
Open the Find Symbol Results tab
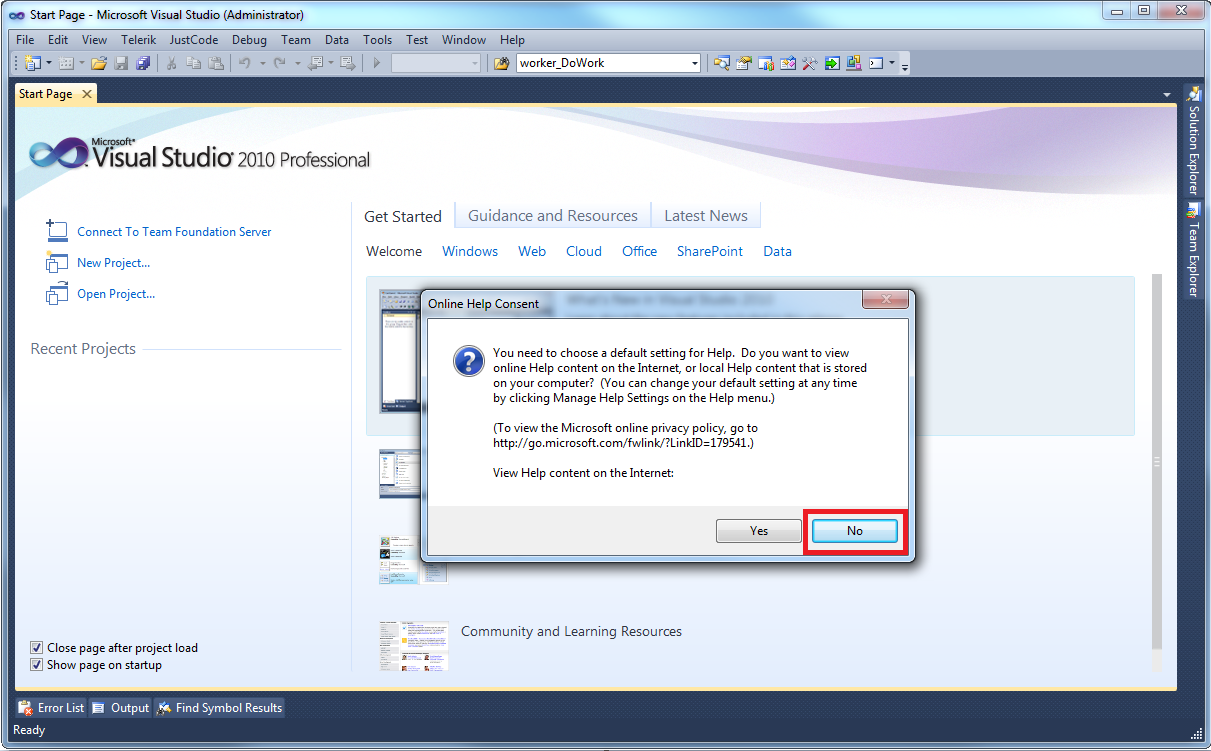tap(219, 708)
